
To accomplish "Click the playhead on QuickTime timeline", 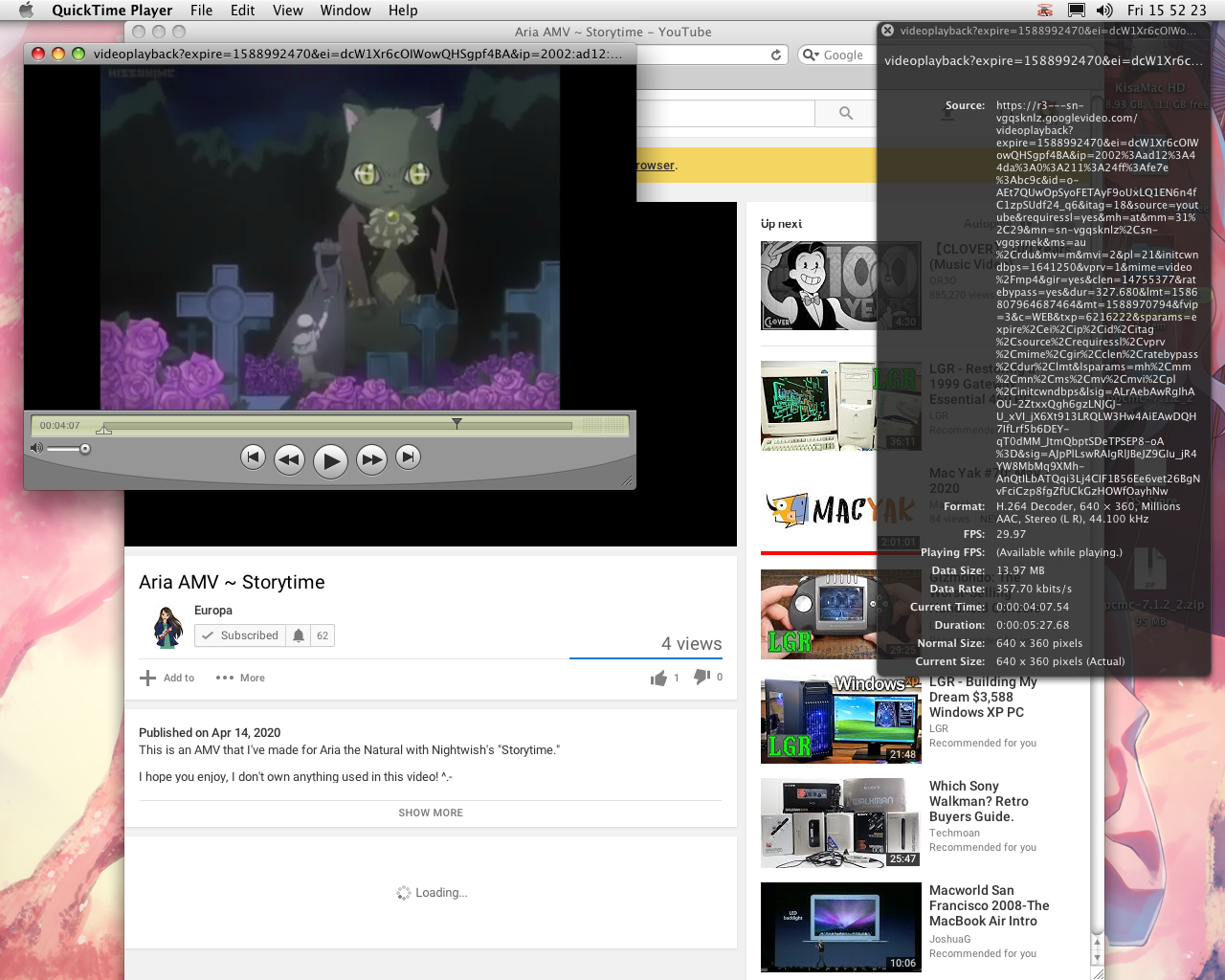I will pyautogui.click(x=457, y=422).
